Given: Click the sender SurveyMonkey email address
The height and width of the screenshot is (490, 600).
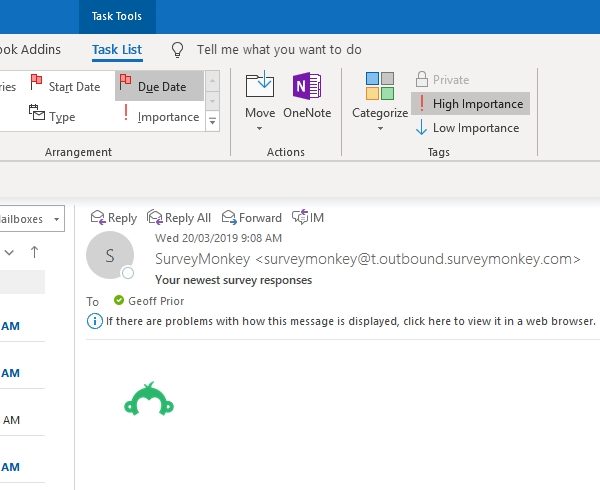Looking at the screenshot, I should click(418, 259).
